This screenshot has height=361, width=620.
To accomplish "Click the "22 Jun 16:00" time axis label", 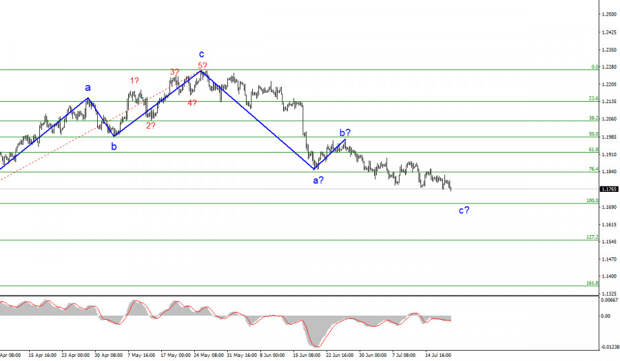I will coord(340,355).
